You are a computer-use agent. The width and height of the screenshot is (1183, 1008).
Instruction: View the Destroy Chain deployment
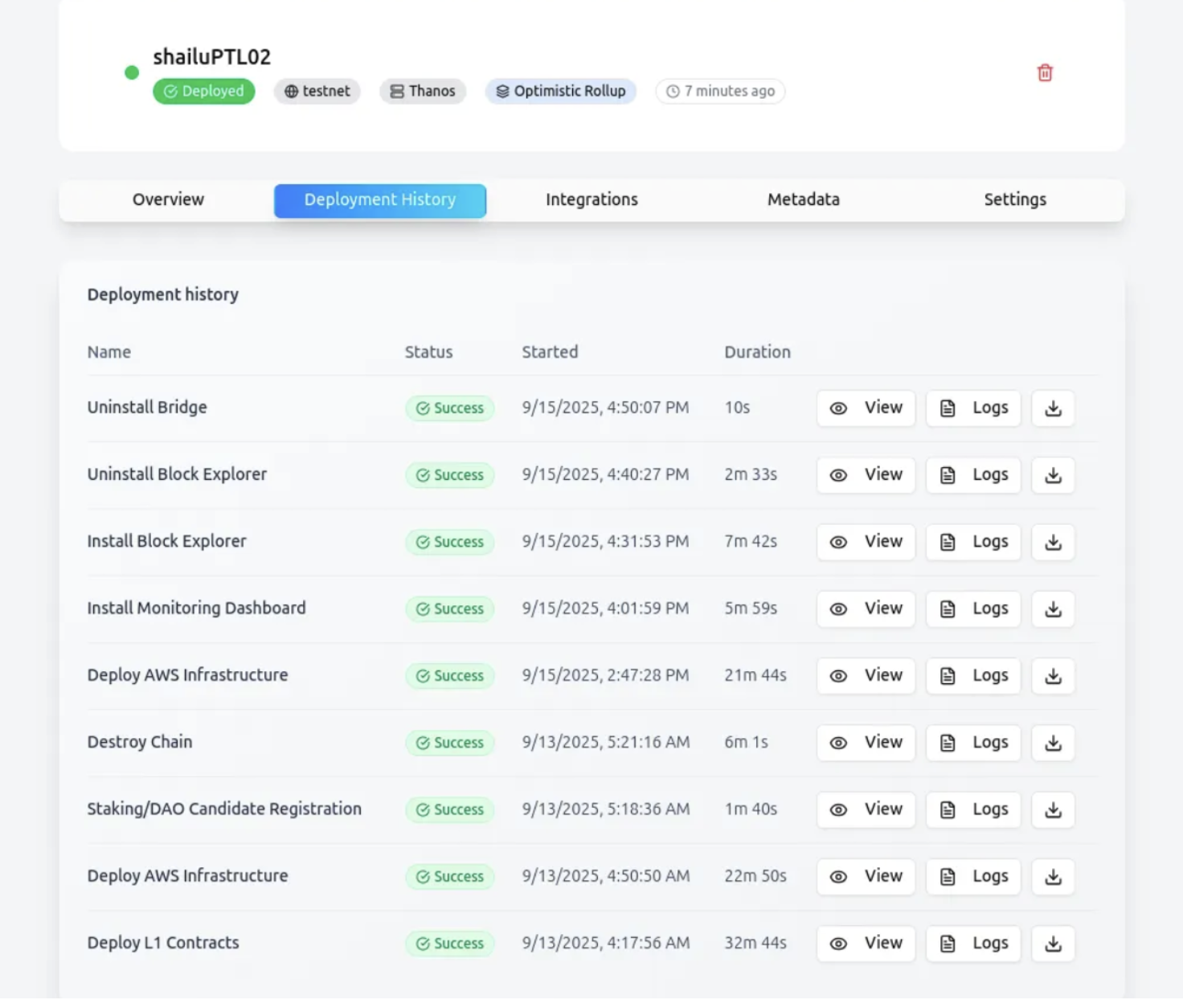click(866, 743)
